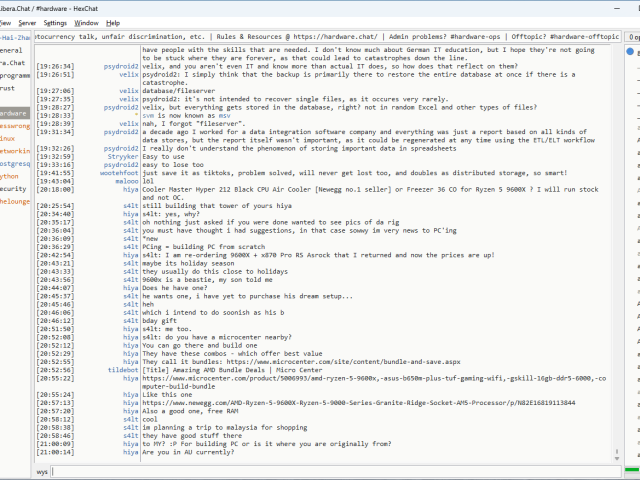Image resolution: width=640 pixels, height=480 pixels.
Task: Click the 'msv' nick in rename notice
Action: pyautogui.click(x=224, y=116)
